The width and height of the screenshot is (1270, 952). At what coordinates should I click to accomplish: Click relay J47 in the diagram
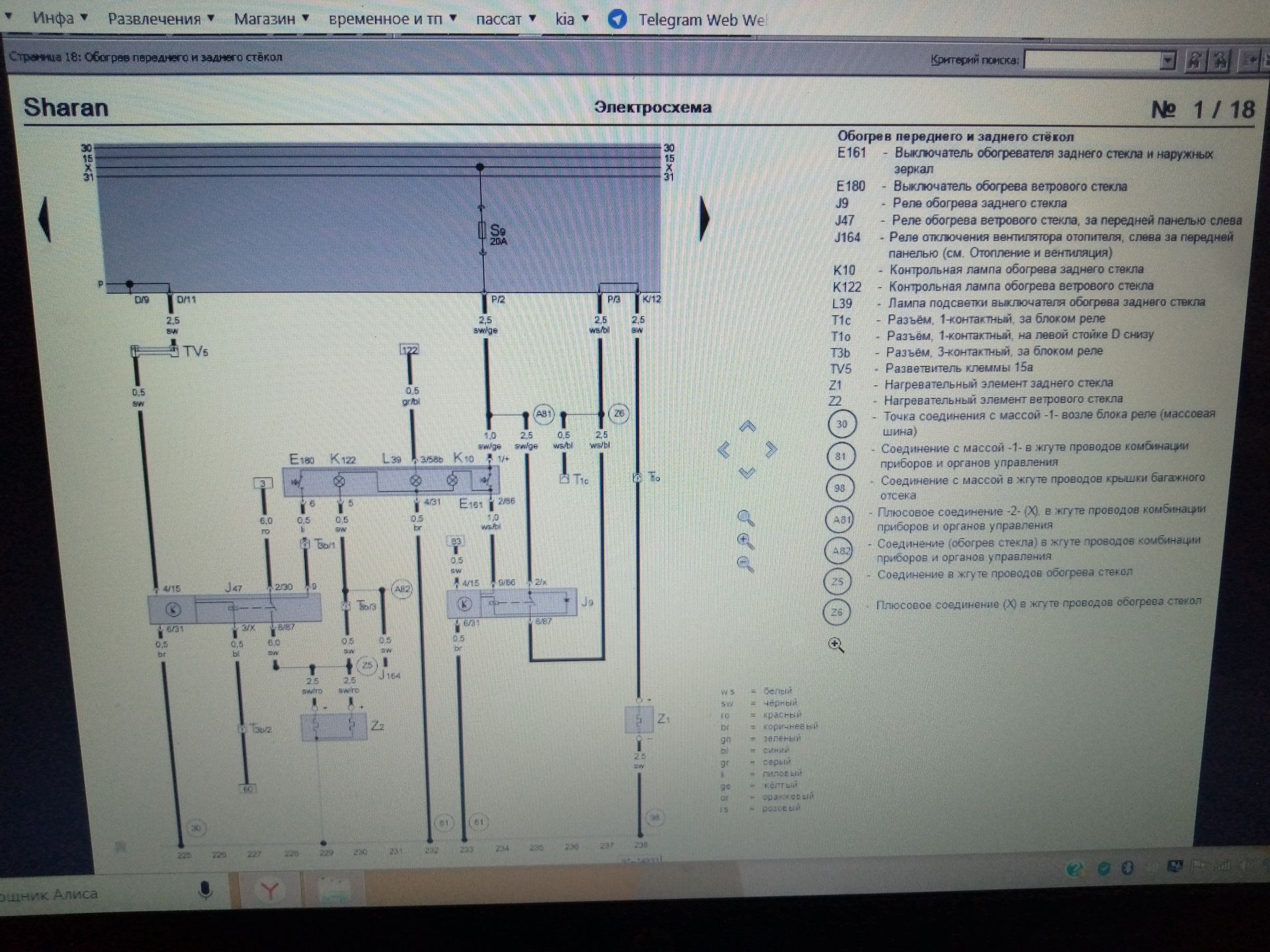click(235, 609)
